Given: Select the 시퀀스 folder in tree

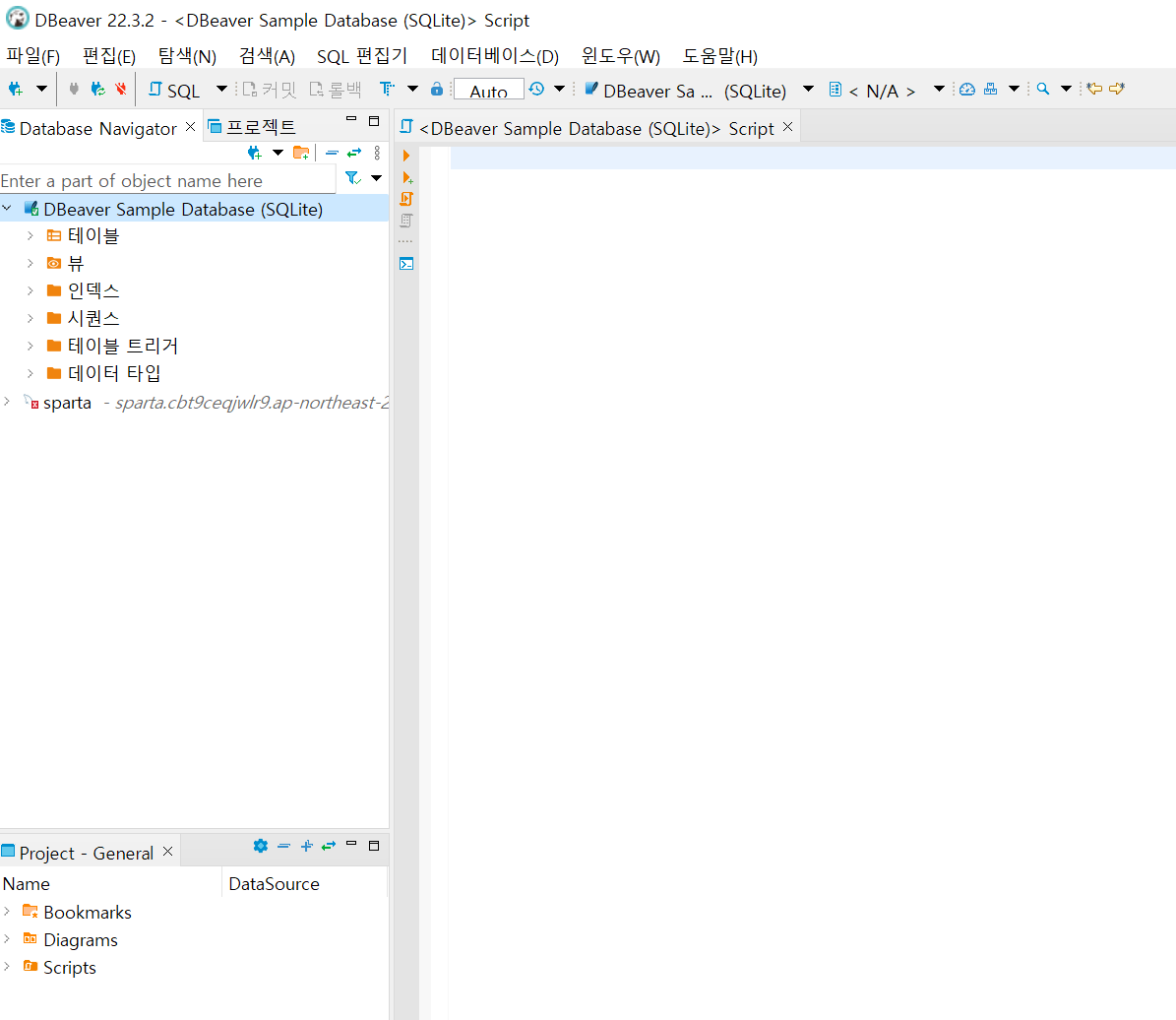Looking at the screenshot, I should pyautogui.click(x=93, y=318).
